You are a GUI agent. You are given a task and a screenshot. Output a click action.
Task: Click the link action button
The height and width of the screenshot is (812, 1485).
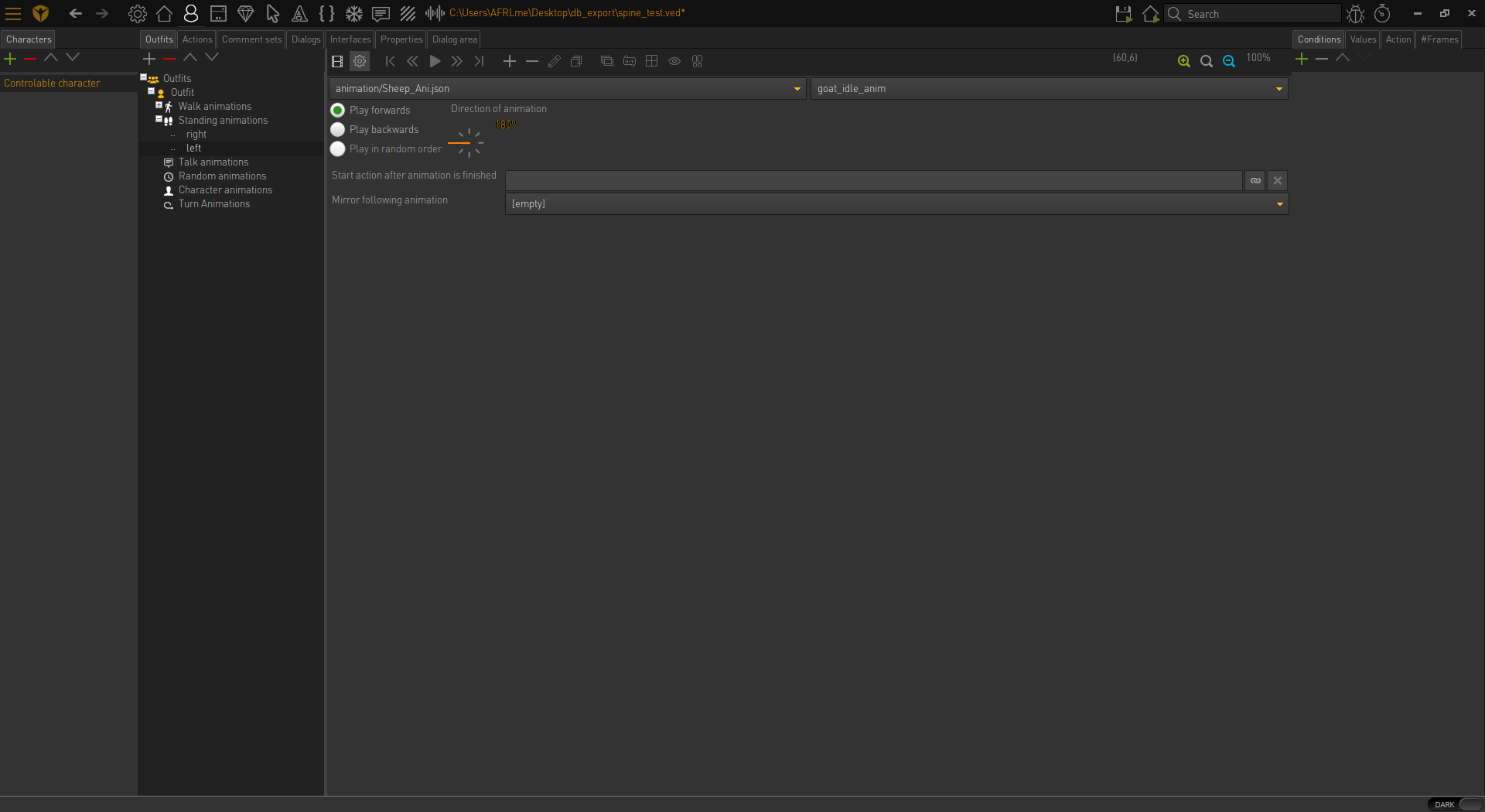click(x=1255, y=181)
